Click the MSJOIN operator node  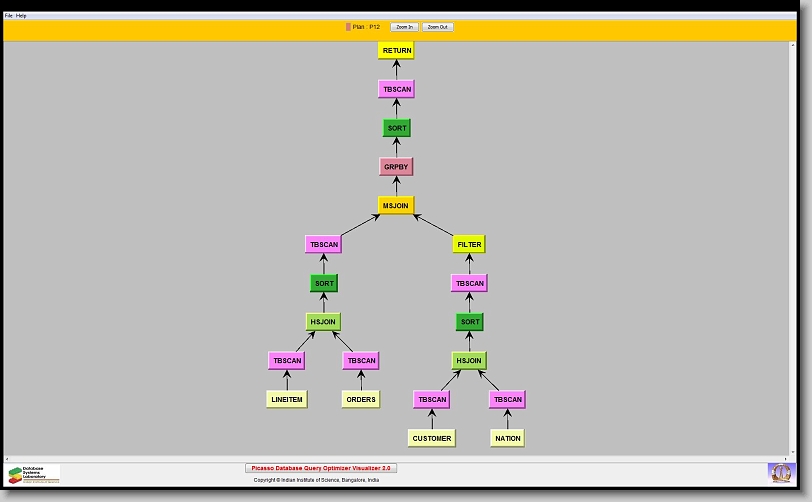click(396, 206)
